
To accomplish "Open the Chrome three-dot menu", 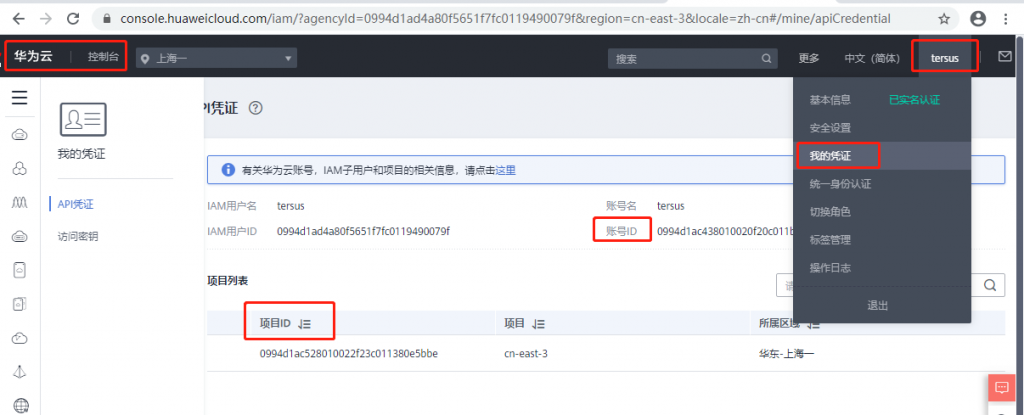I will pyautogui.click(x=1006, y=18).
